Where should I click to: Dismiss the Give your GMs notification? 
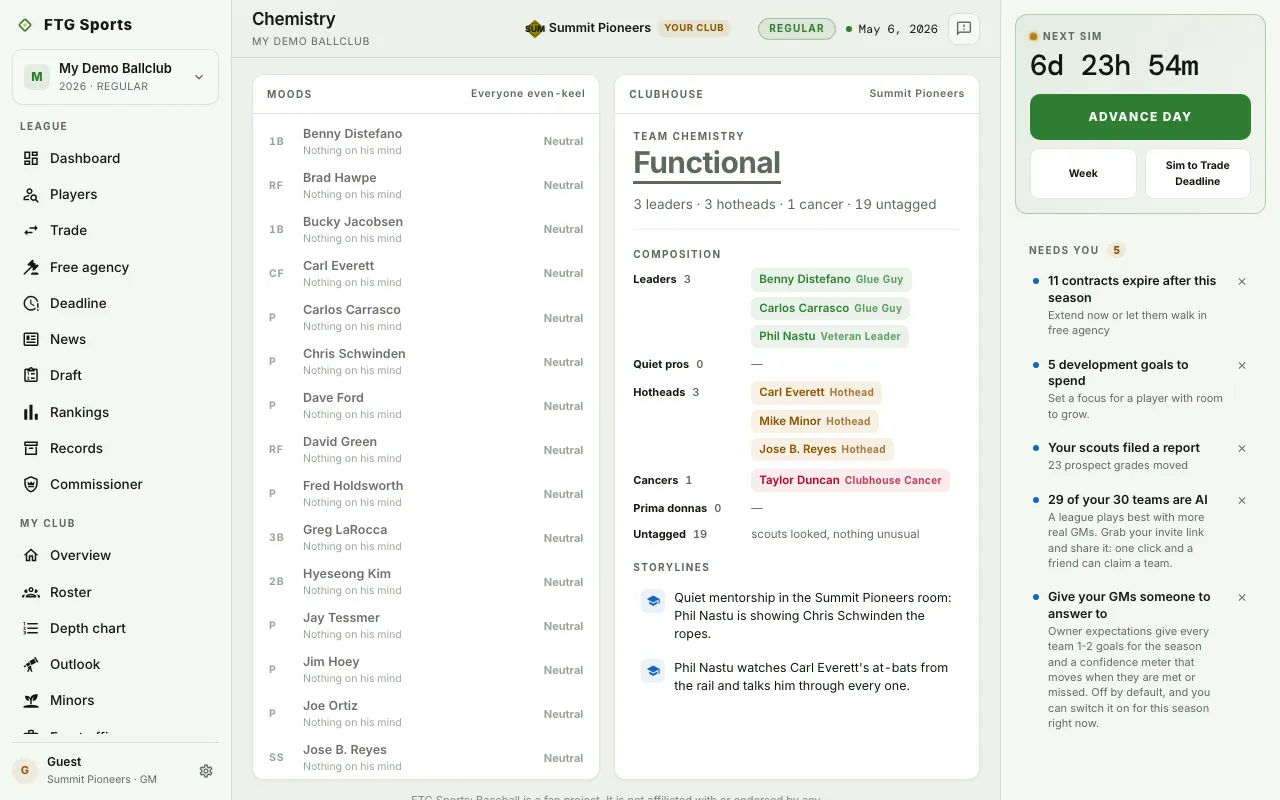(x=1242, y=598)
